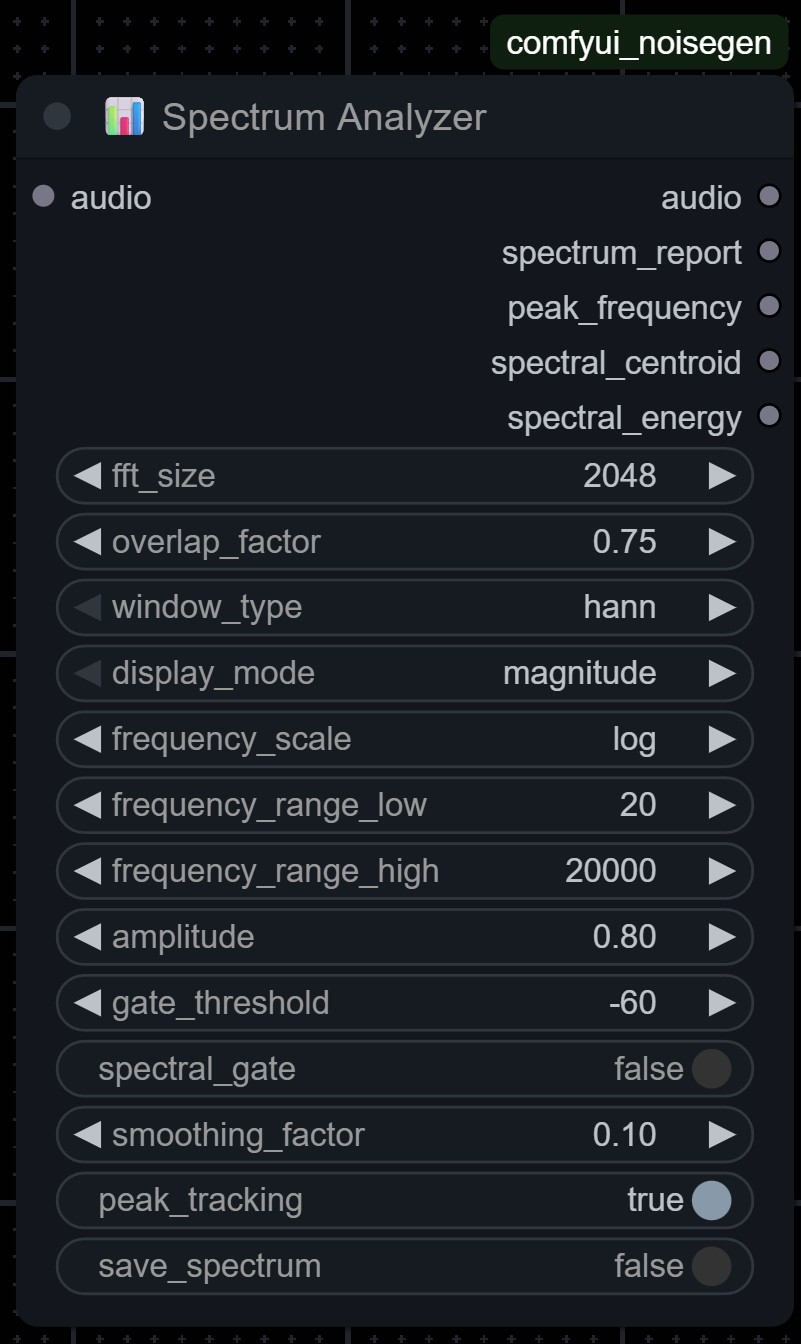801x1344 pixels.
Task: Click the Spectrum Analyzer node title
Action: pos(324,117)
